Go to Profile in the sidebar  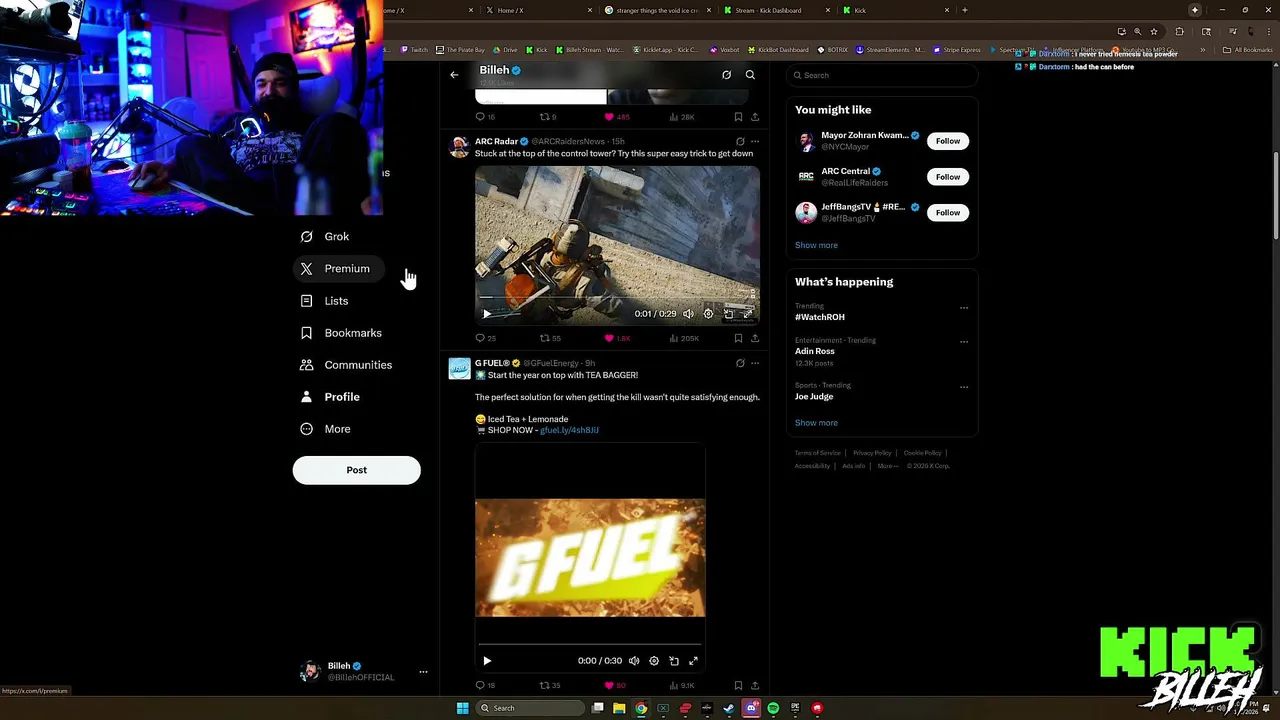pos(330,397)
